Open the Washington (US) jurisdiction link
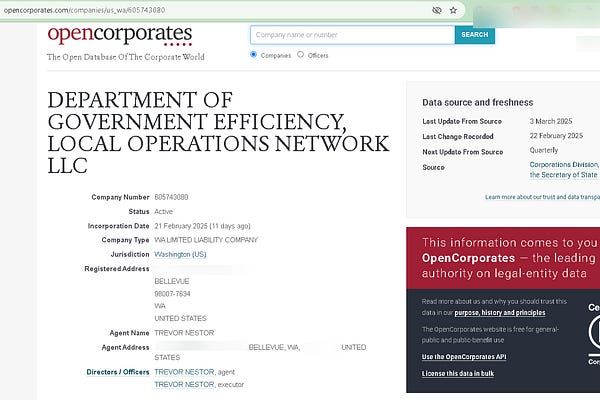 click(x=180, y=255)
